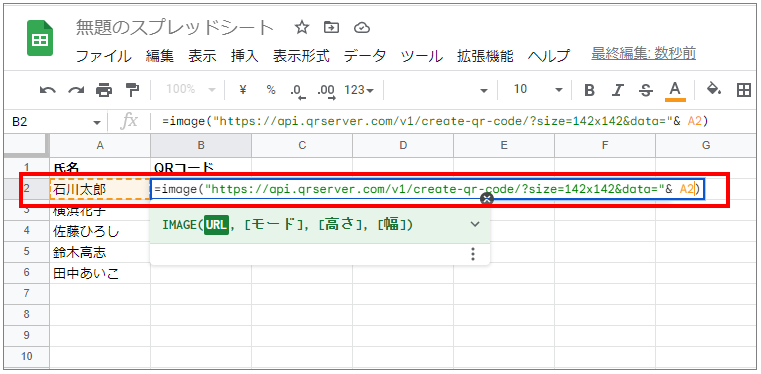This screenshot has height=374, width=761.
Task: Open the name box dropdown arrow
Action: click(97, 123)
